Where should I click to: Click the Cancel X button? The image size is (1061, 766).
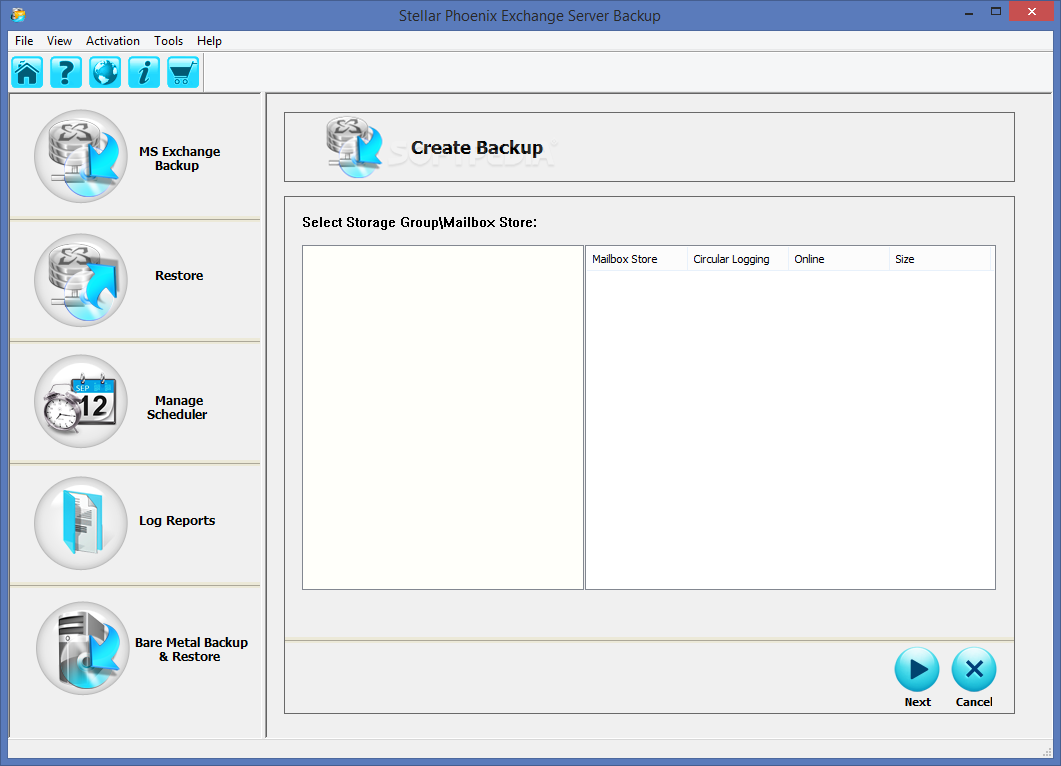tap(974, 669)
